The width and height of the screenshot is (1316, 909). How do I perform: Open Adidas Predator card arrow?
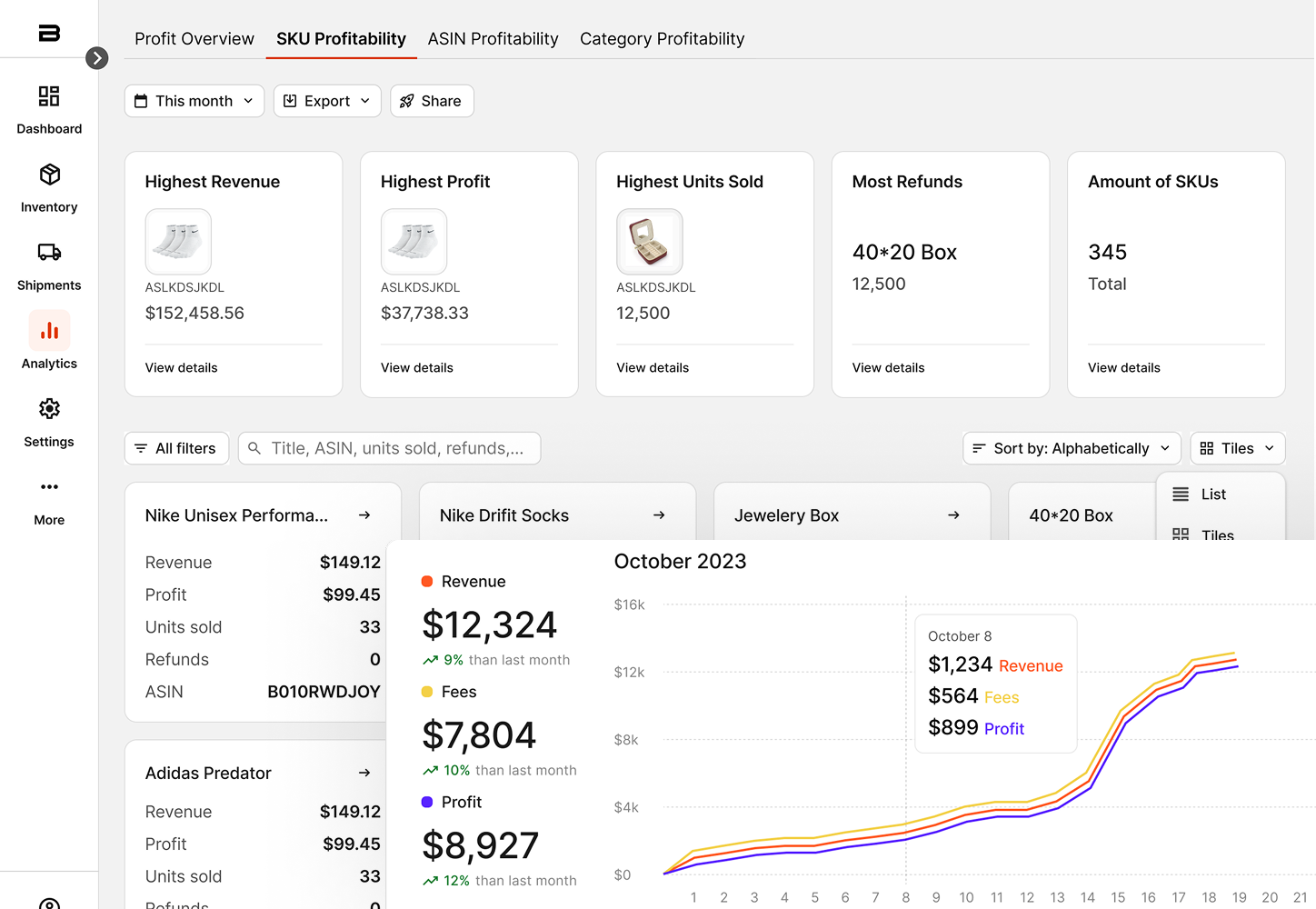[x=364, y=773]
